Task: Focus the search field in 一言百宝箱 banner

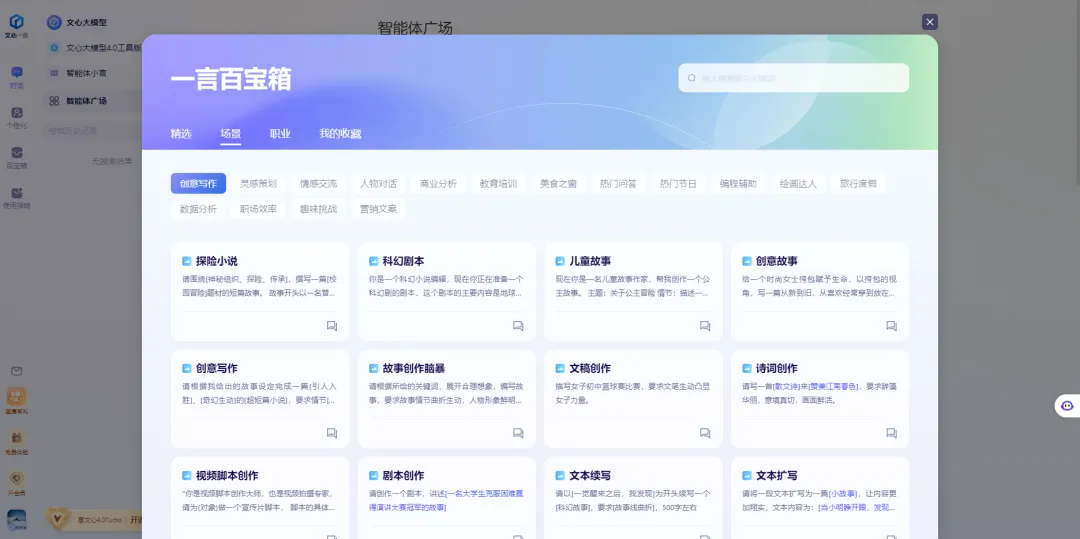Action: click(793, 78)
